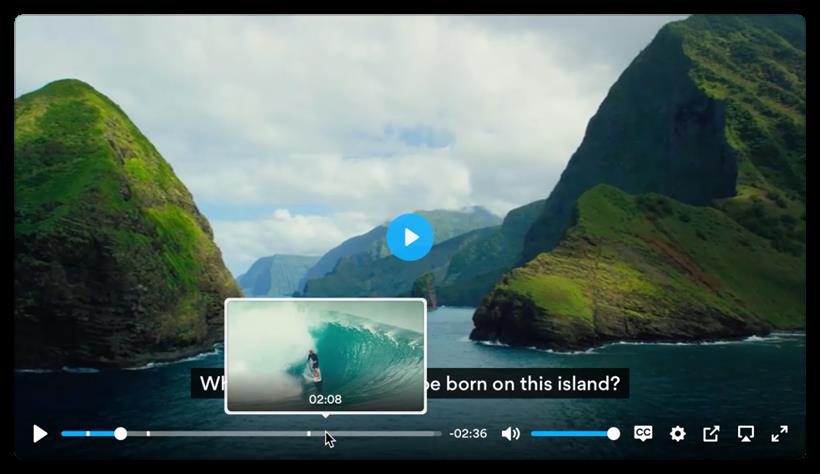Jump to the first chapter marker on the timeline
The width and height of the screenshot is (820, 474).
[x=88, y=434]
